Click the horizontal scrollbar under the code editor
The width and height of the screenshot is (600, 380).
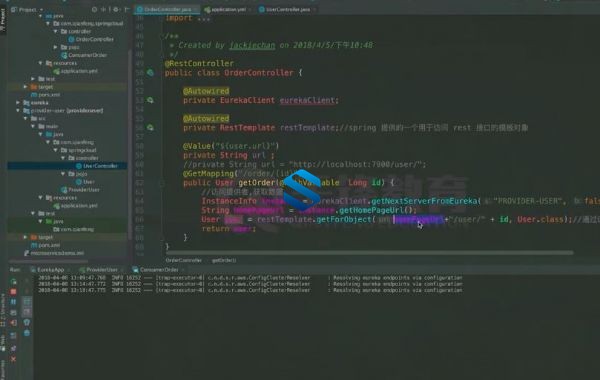tap(369, 253)
